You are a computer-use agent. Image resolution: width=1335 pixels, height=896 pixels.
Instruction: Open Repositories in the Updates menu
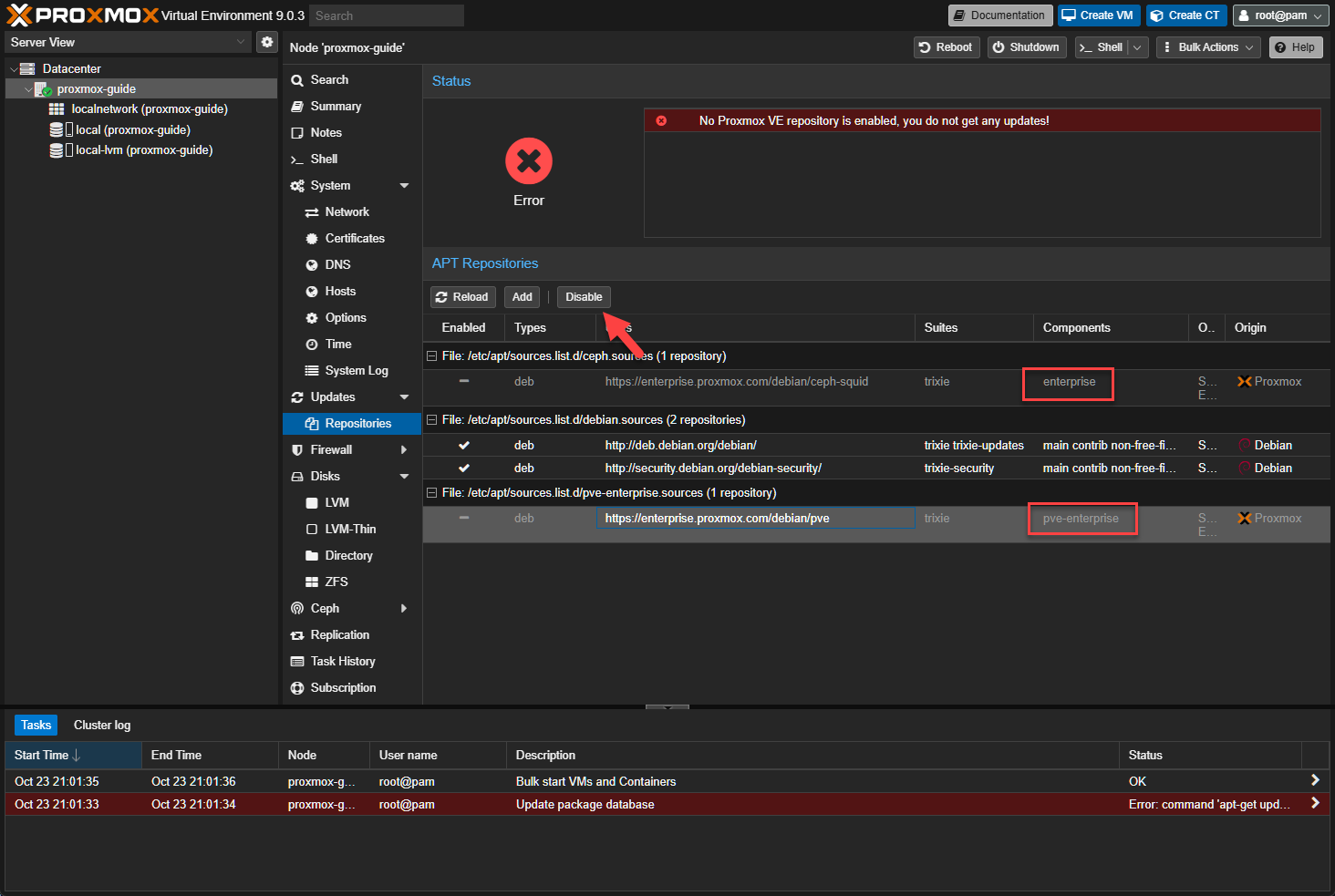357,423
